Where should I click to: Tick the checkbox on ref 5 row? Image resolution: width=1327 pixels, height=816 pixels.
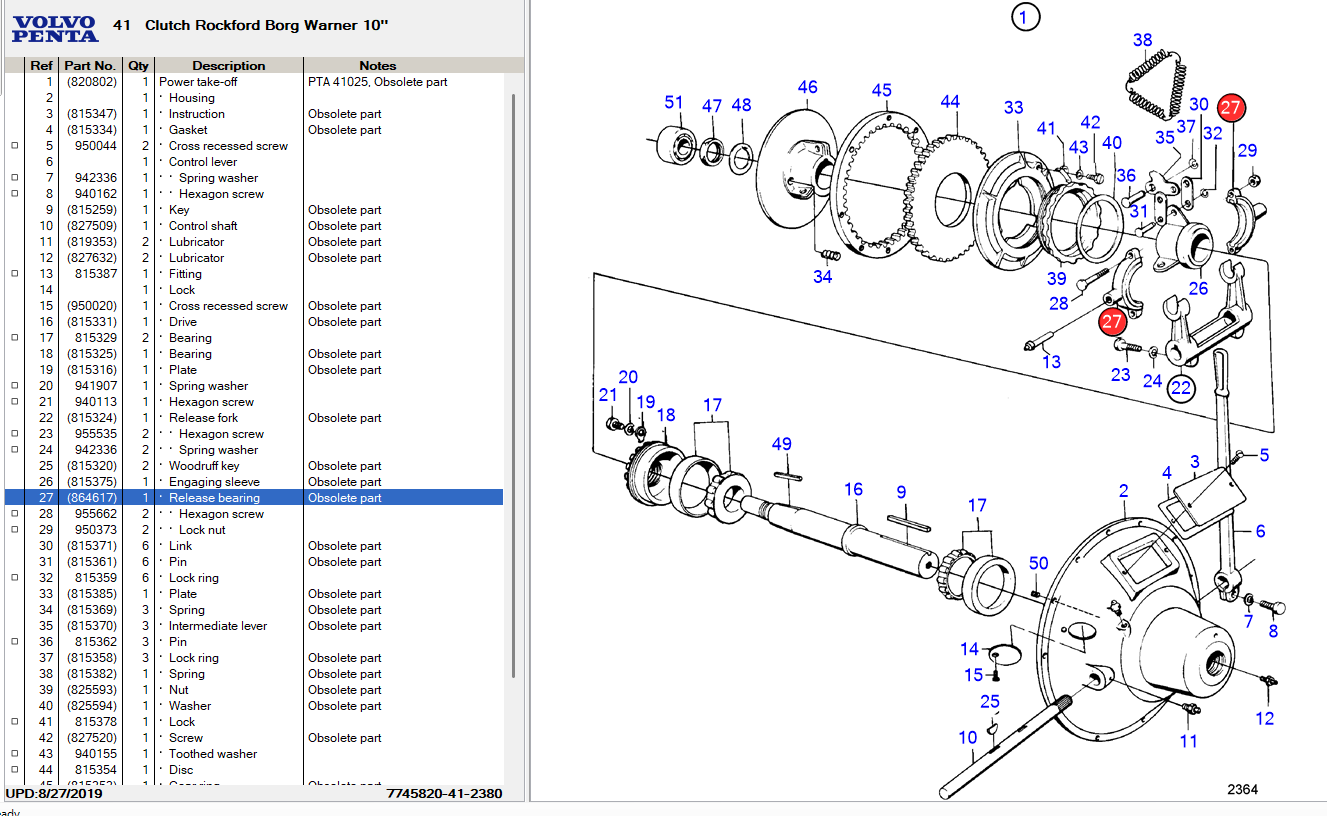coord(14,146)
